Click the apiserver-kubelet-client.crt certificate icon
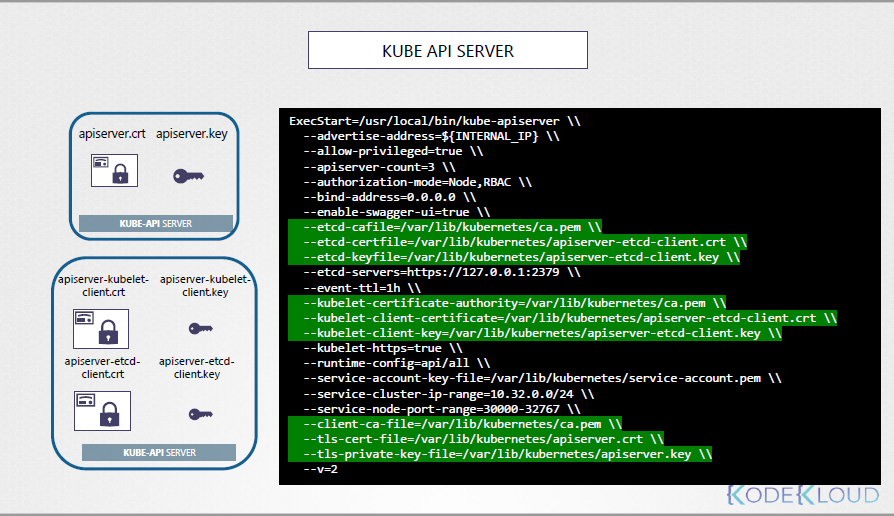This screenshot has height=516, width=894. coord(101,329)
